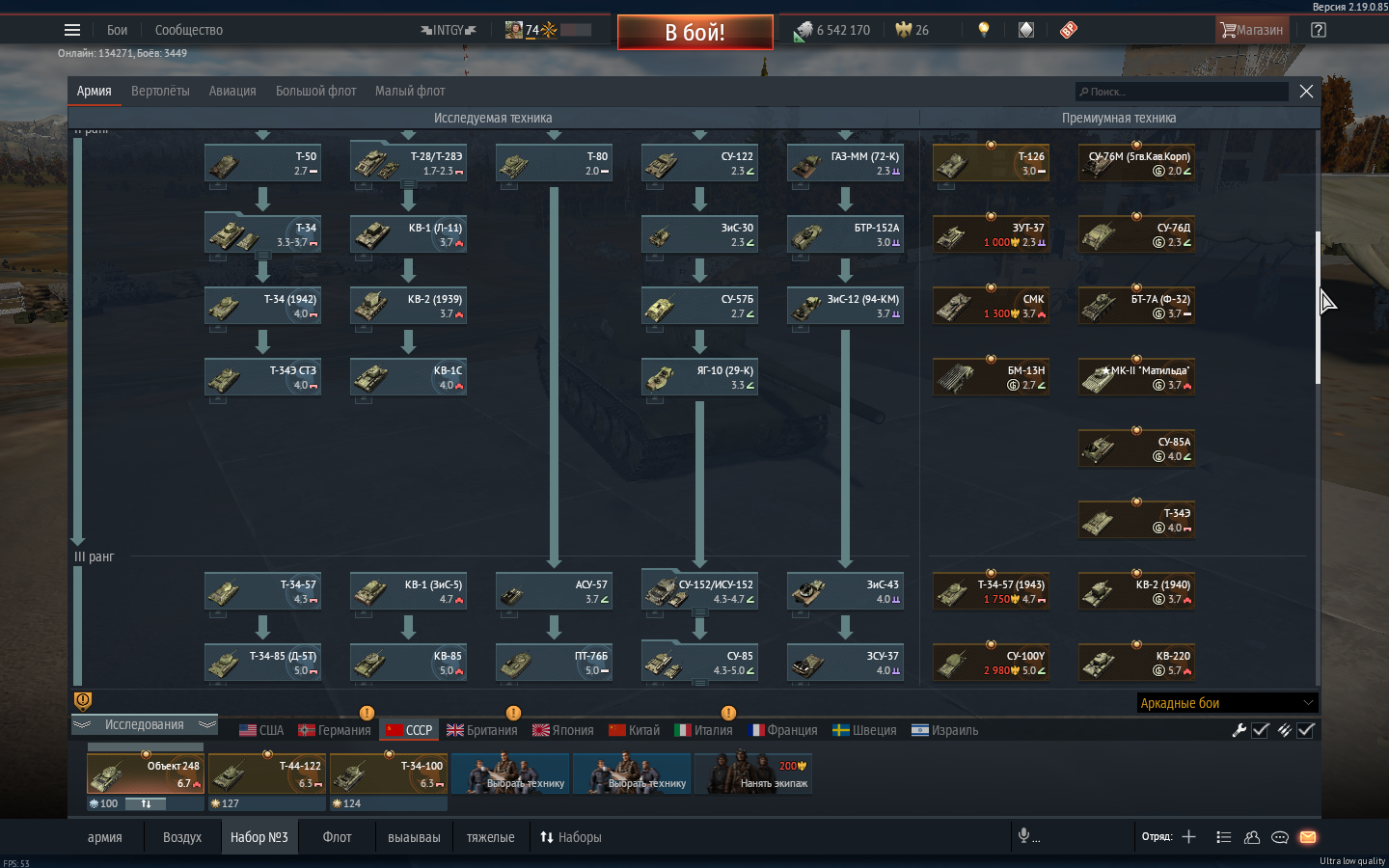Screen dimensions: 1389x868
Task: Start a battle with В бой! button
Action: [694, 32]
